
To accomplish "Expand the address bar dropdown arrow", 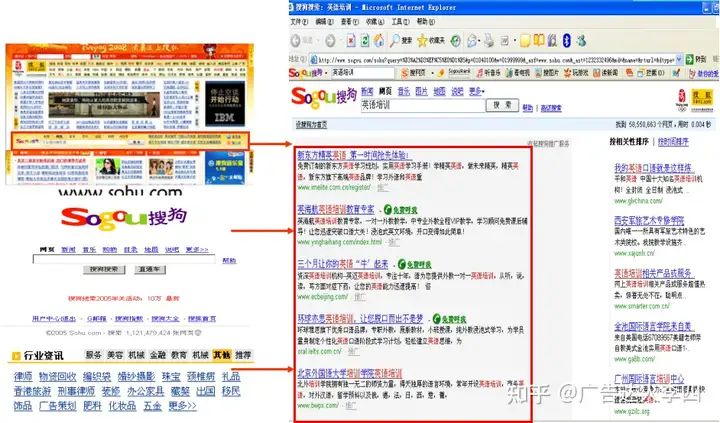I will (x=679, y=60).
